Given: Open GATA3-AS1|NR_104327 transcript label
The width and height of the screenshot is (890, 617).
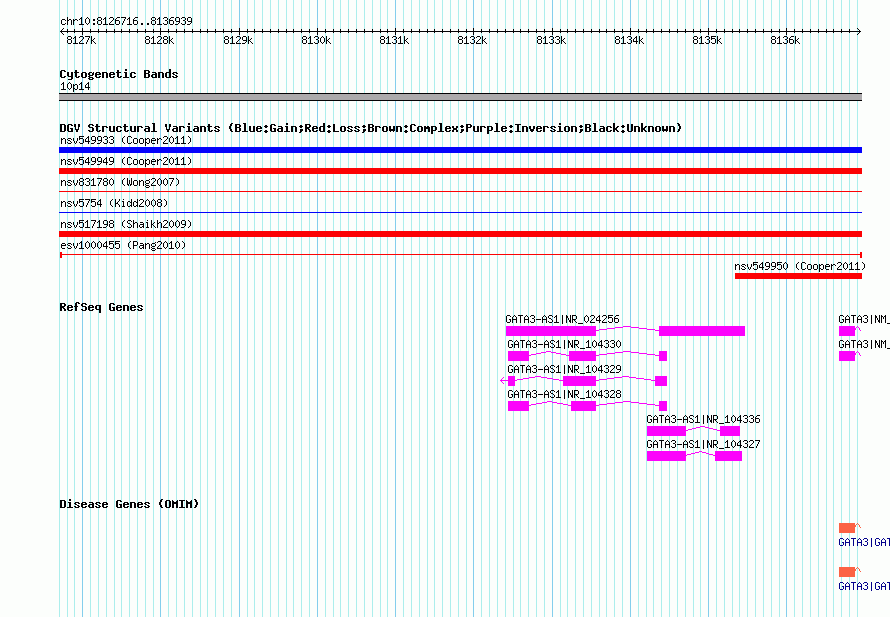Looking at the screenshot, I should [703, 444].
